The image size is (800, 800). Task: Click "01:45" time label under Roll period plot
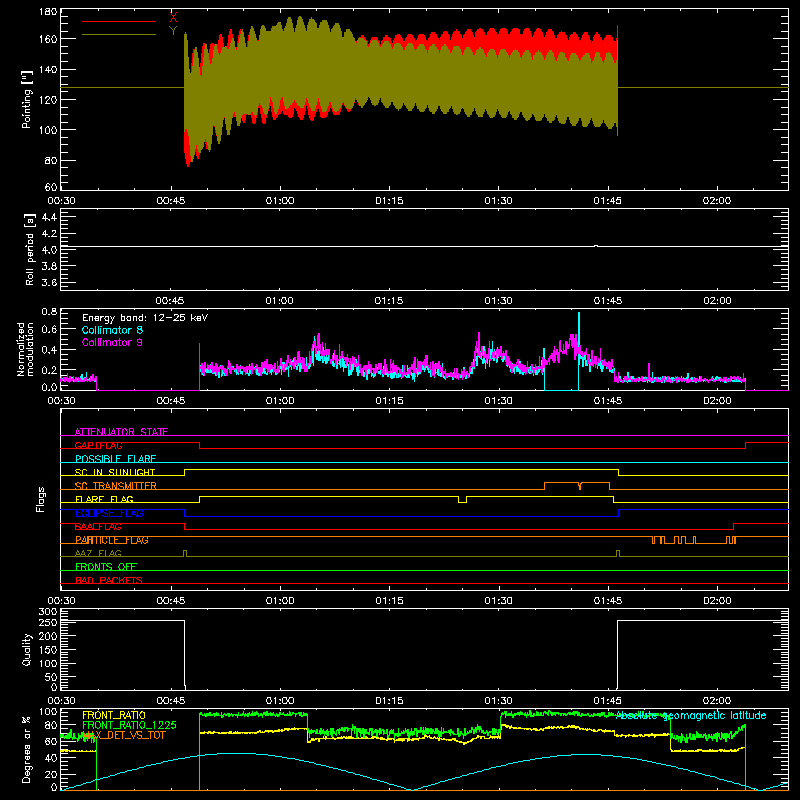pyautogui.click(x=608, y=301)
